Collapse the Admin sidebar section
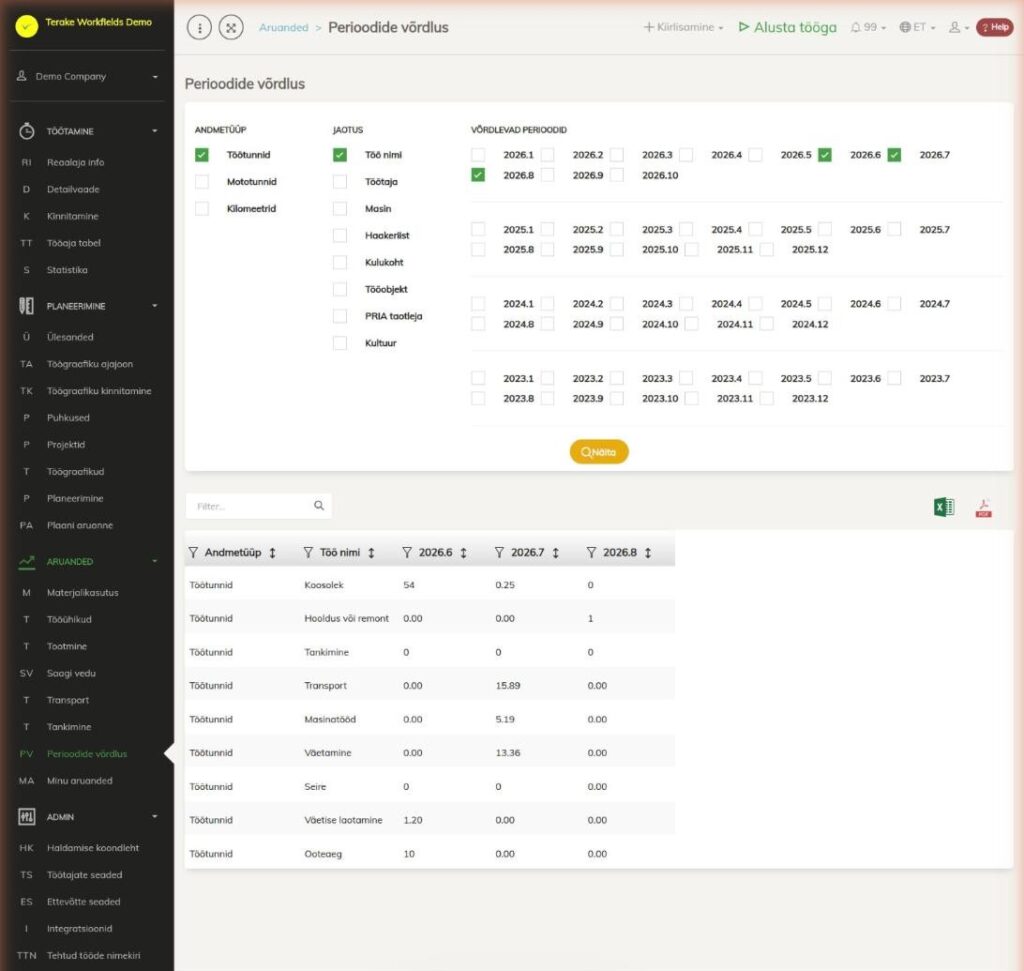 coord(155,817)
